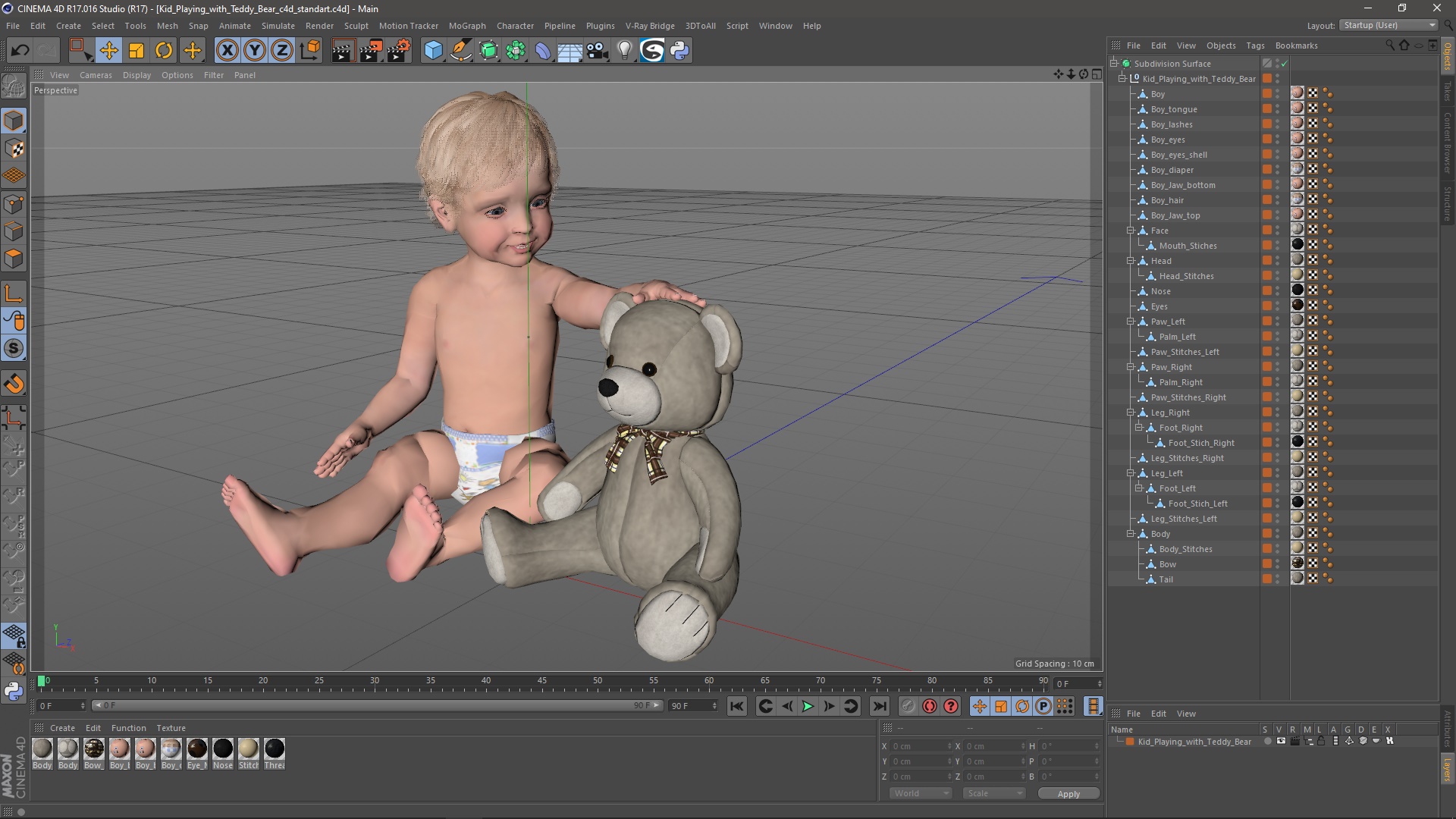Toggle Z axis lock
This screenshot has height=819, width=1456.
(x=282, y=51)
